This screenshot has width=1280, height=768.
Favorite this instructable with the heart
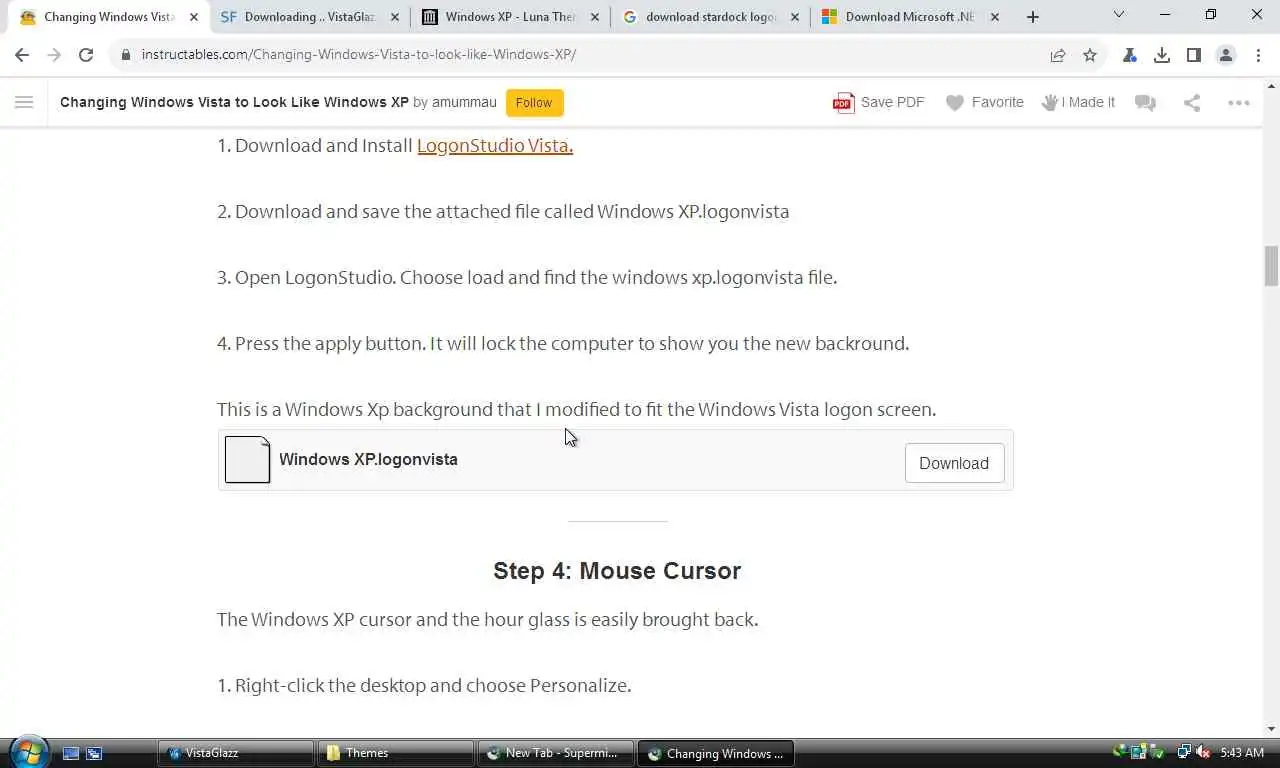tap(985, 102)
